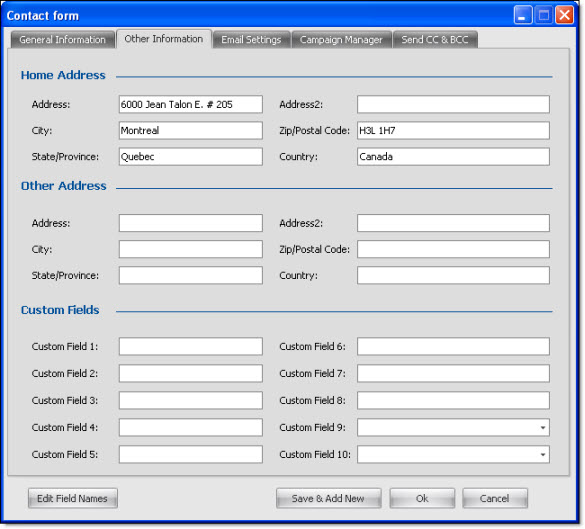The width and height of the screenshot is (585, 529).
Task: Select the Other Information tab
Action: (164, 39)
